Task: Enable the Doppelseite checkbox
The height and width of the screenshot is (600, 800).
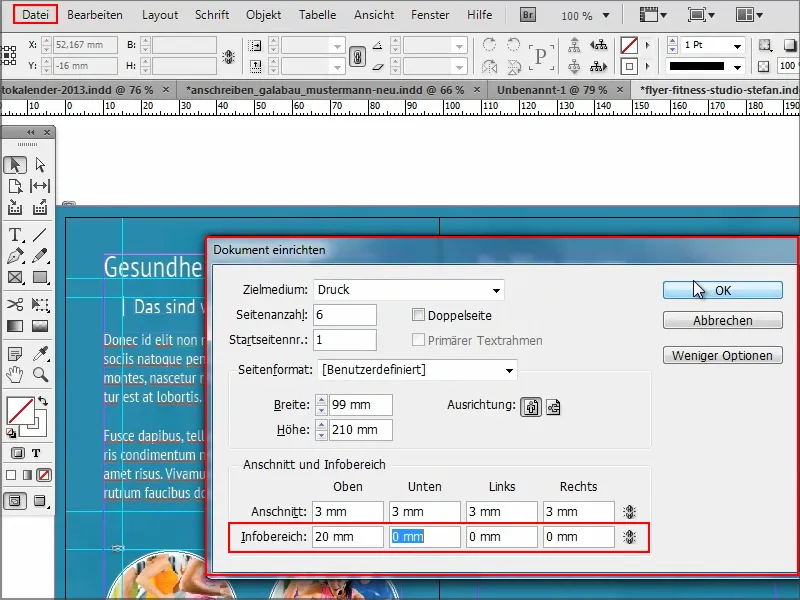Action: coord(418,315)
